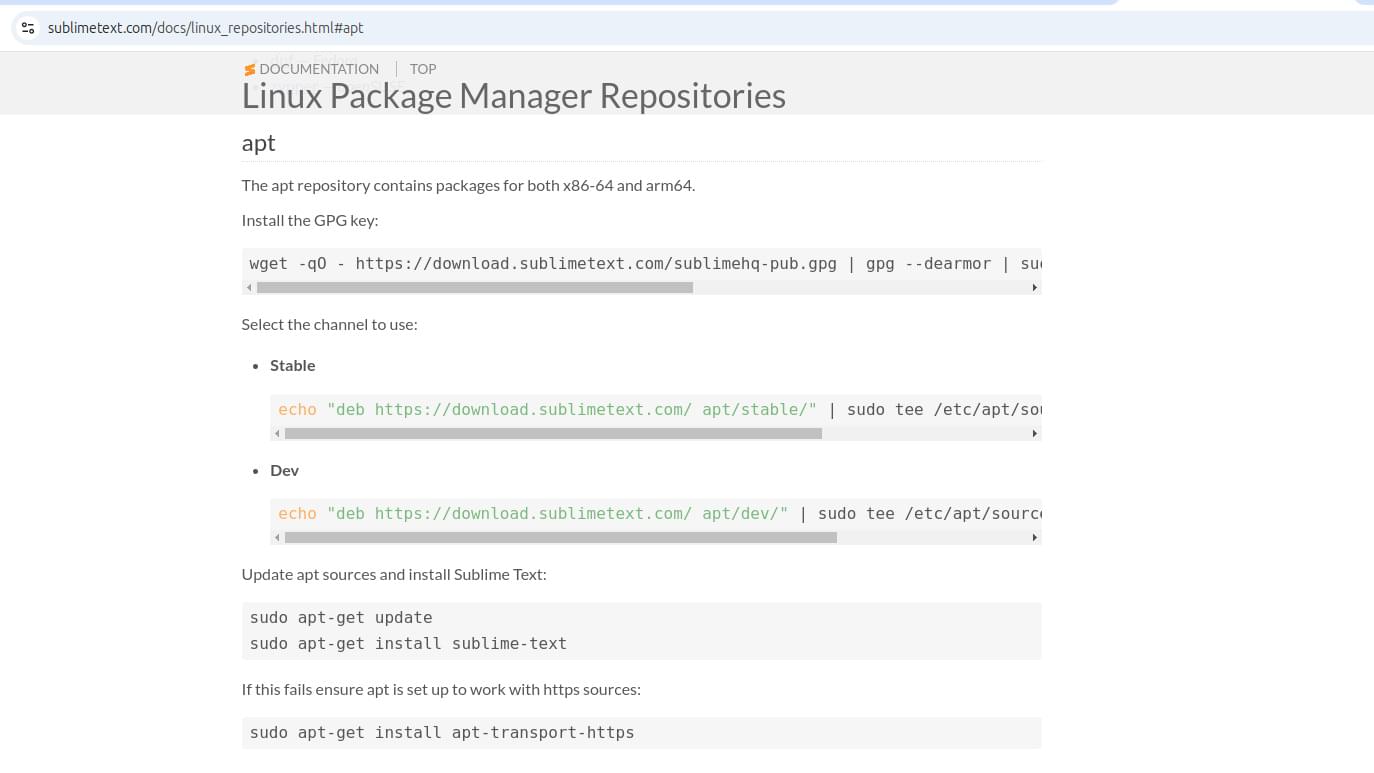The image size is (1374, 773).
Task: Click left scroll arrow of GPG key code block
Action: (x=248, y=288)
